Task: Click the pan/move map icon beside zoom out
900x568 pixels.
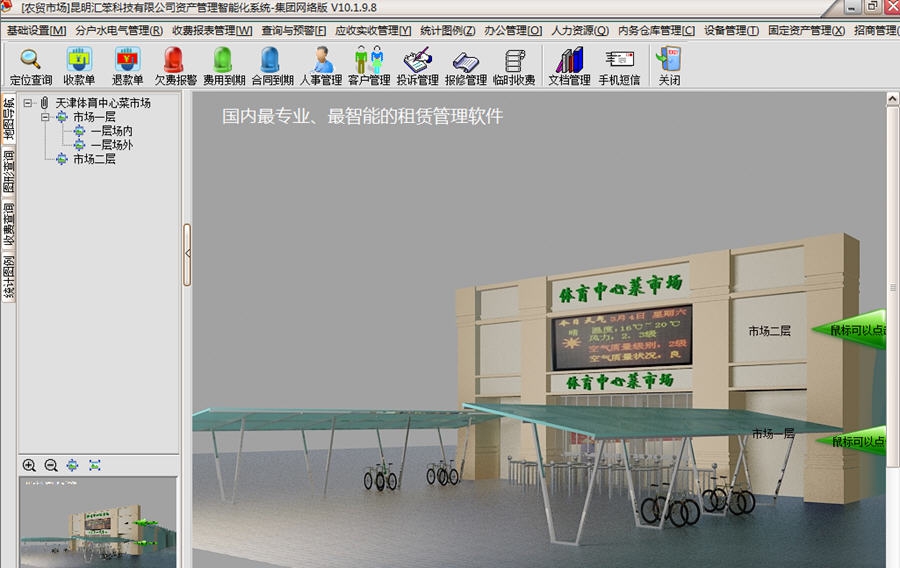Action: 72,465
